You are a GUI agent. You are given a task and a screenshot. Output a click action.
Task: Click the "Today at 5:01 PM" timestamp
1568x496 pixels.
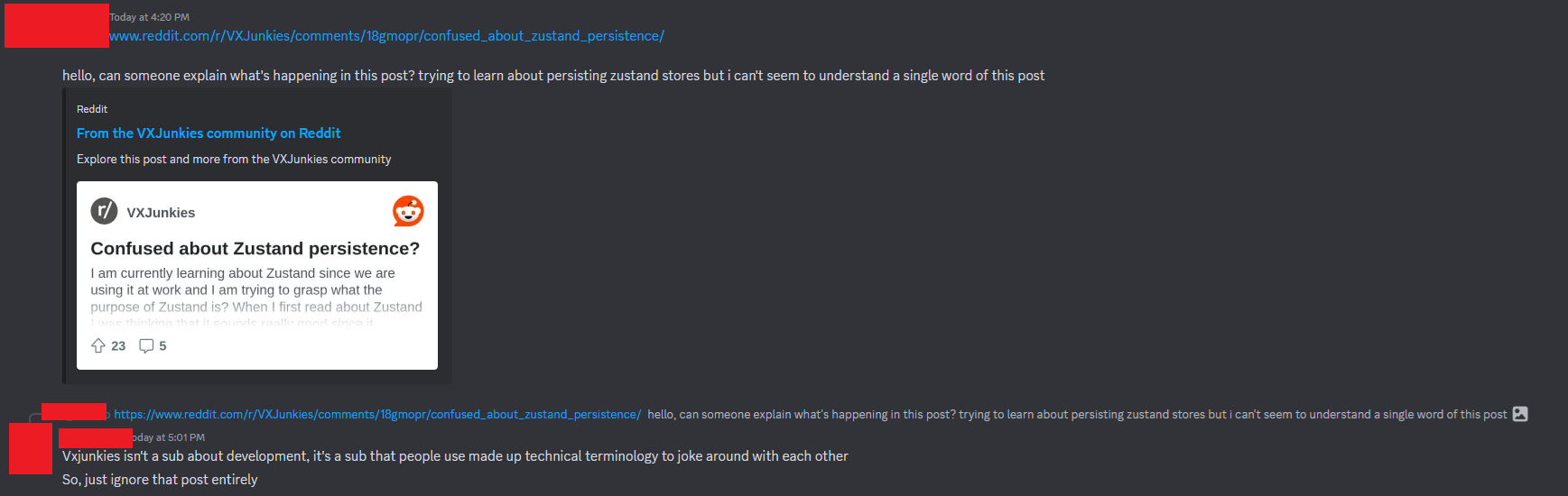point(169,437)
